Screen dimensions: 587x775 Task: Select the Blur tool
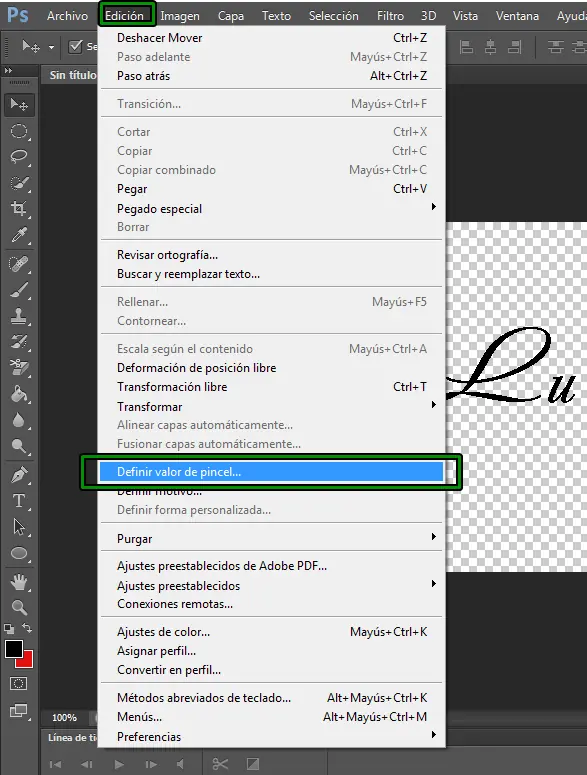click(19, 420)
